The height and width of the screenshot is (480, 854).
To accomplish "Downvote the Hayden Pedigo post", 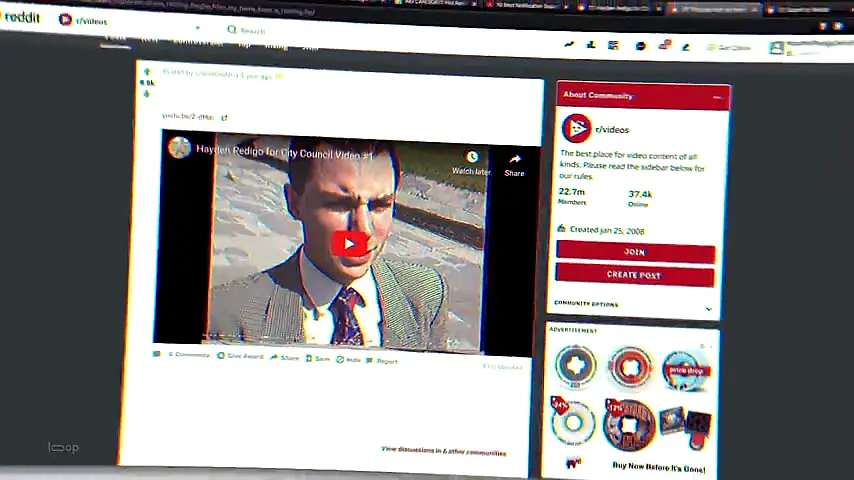I will point(147,94).
